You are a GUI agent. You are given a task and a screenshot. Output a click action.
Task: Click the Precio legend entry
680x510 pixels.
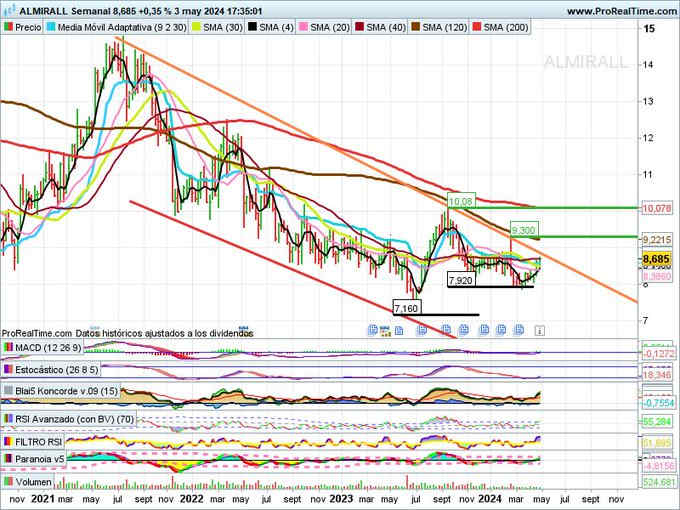[23, 27]
